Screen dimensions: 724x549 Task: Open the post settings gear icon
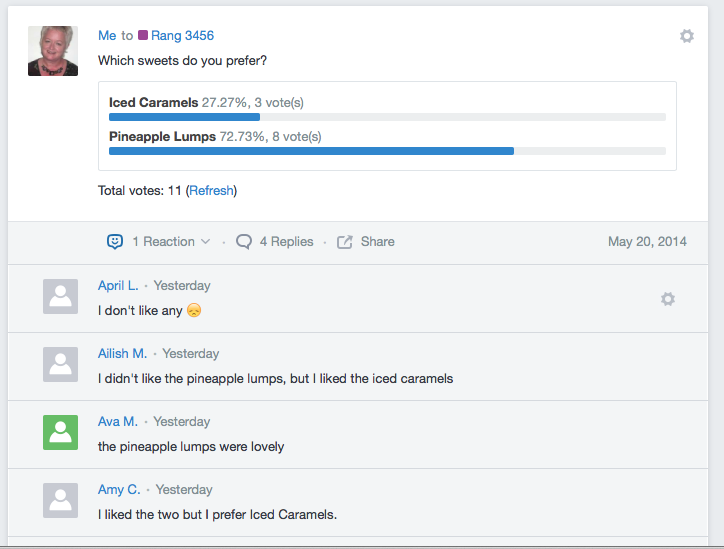coord(687,36)
